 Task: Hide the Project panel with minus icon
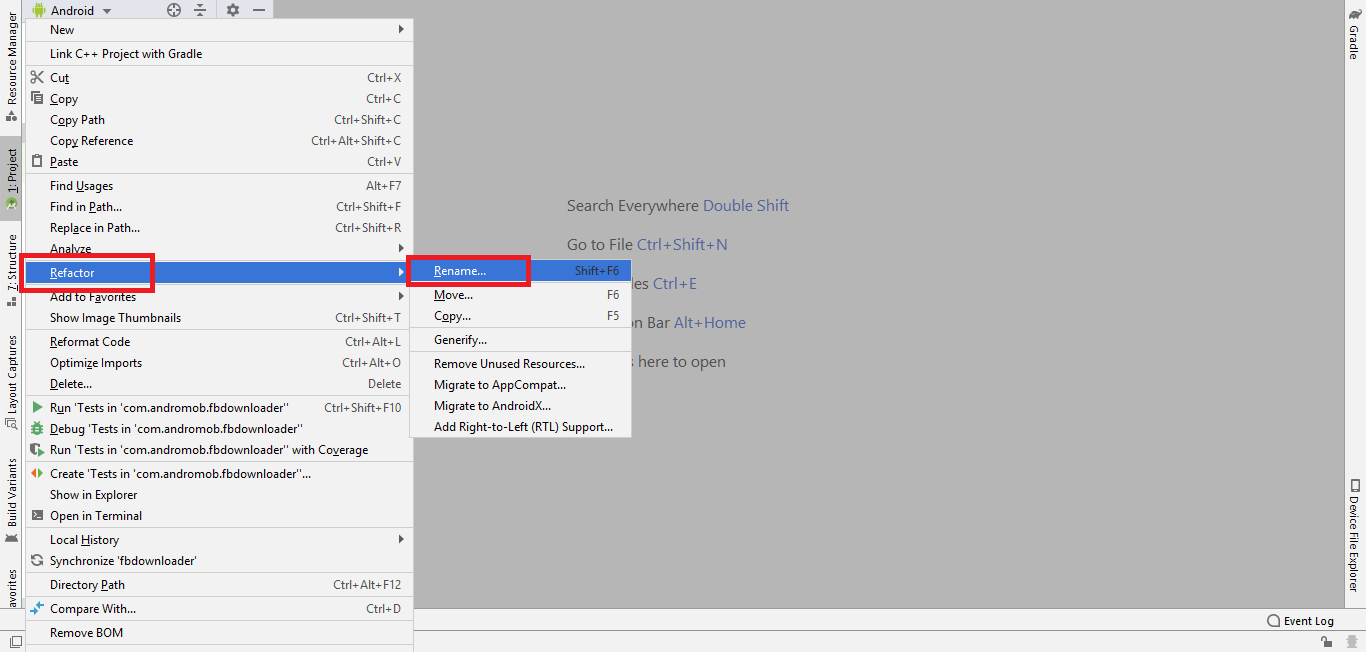click(259, 10)
